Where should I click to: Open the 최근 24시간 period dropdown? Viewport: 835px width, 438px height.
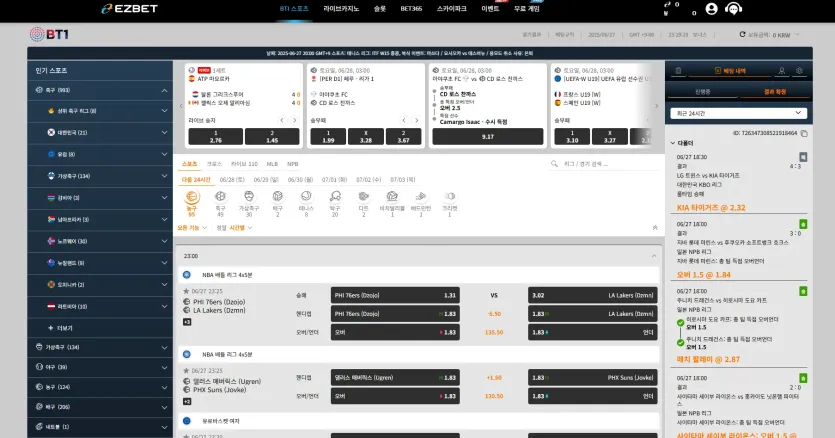738,113
